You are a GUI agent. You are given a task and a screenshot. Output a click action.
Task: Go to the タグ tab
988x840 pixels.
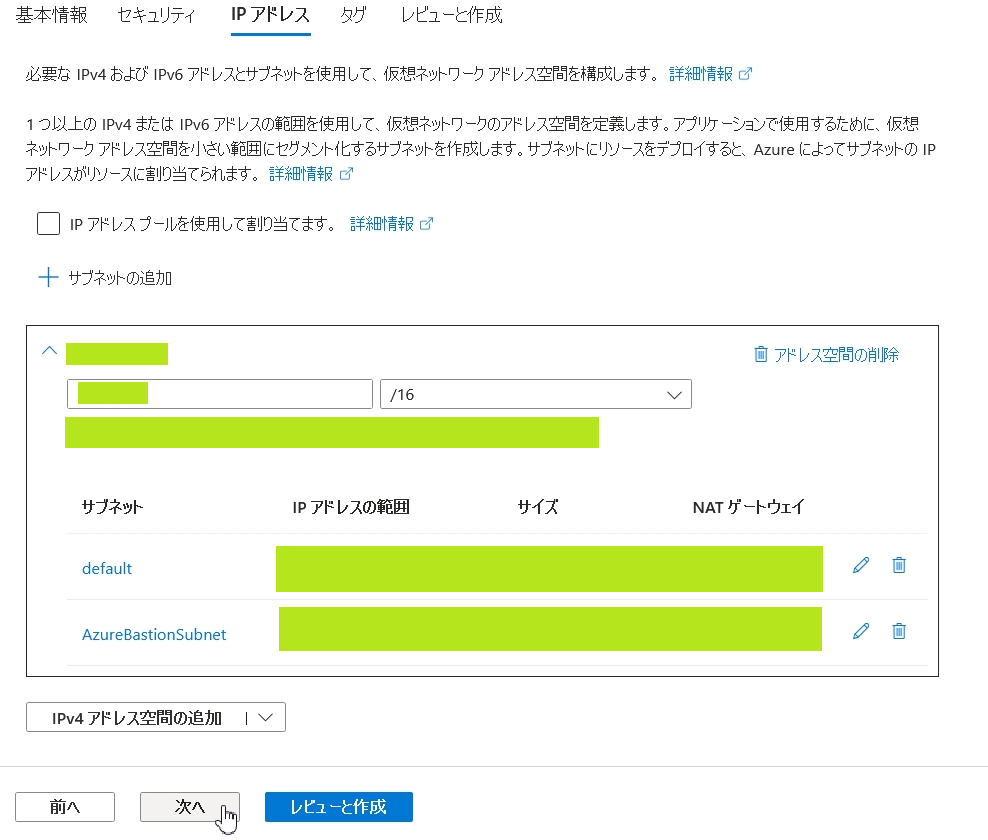pos(352,15)
